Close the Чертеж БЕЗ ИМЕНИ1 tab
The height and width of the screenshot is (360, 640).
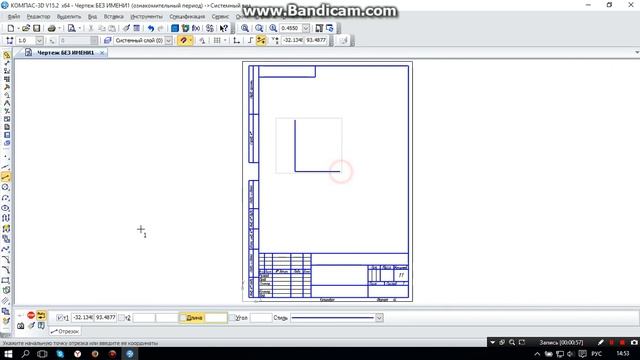102,53
